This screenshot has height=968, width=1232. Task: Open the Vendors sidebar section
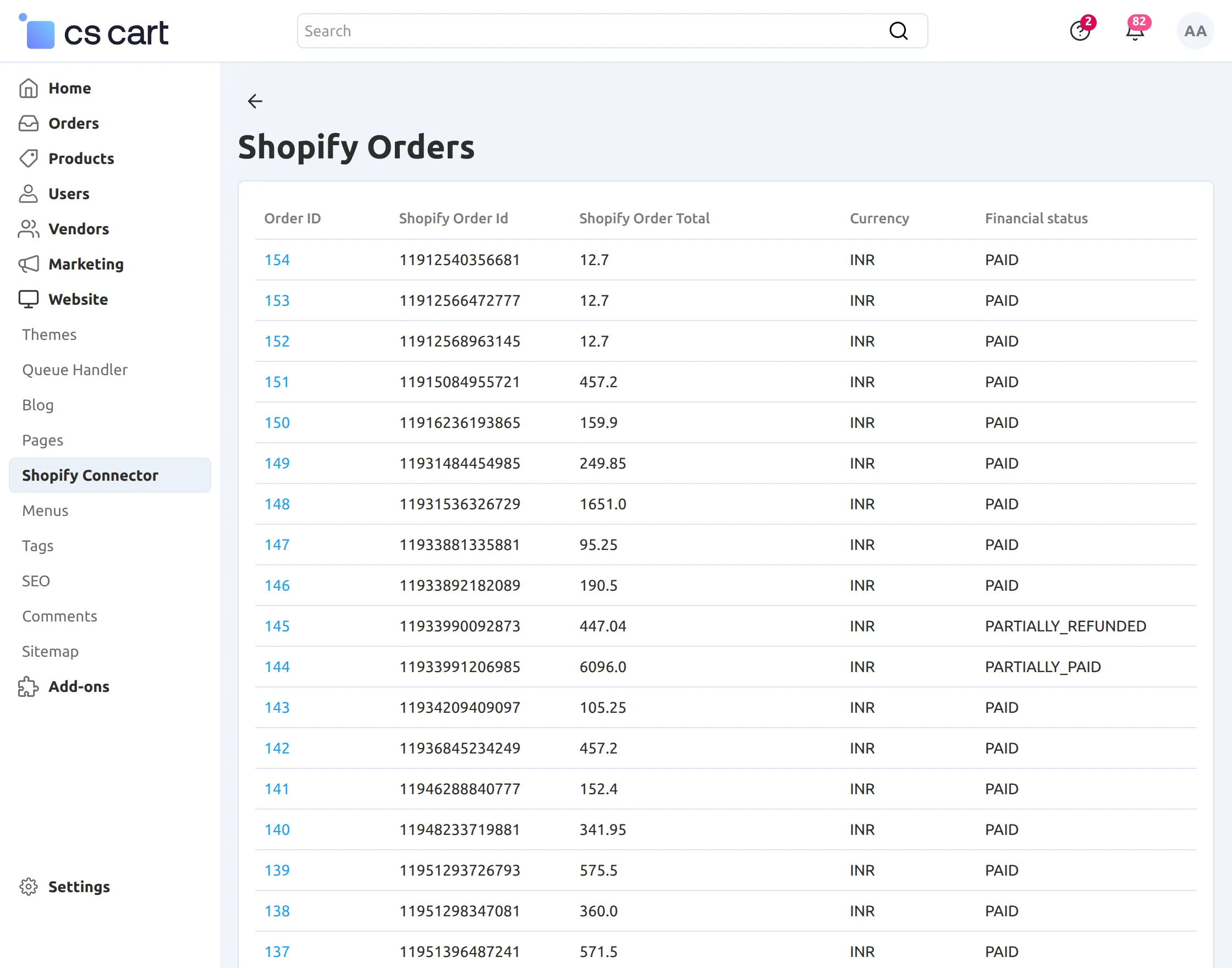[78, 229]
